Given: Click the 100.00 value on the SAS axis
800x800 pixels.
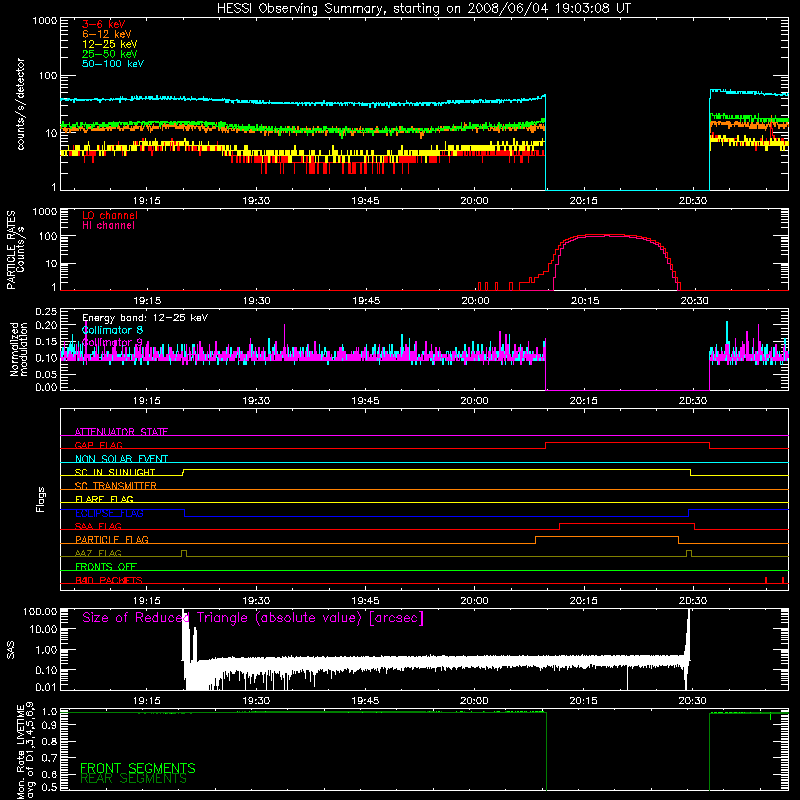Looking at the screenshot, I should 40,611.
